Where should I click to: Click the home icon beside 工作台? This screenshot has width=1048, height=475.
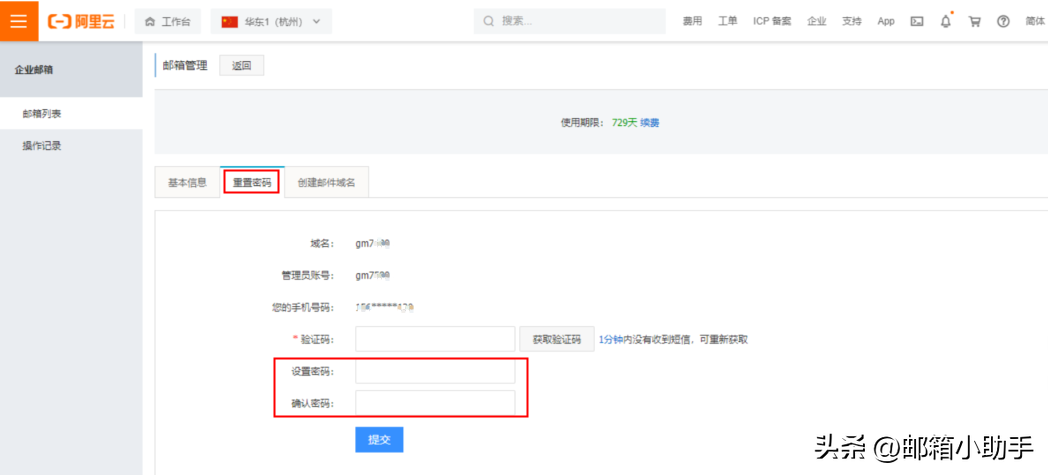(150, 21)
